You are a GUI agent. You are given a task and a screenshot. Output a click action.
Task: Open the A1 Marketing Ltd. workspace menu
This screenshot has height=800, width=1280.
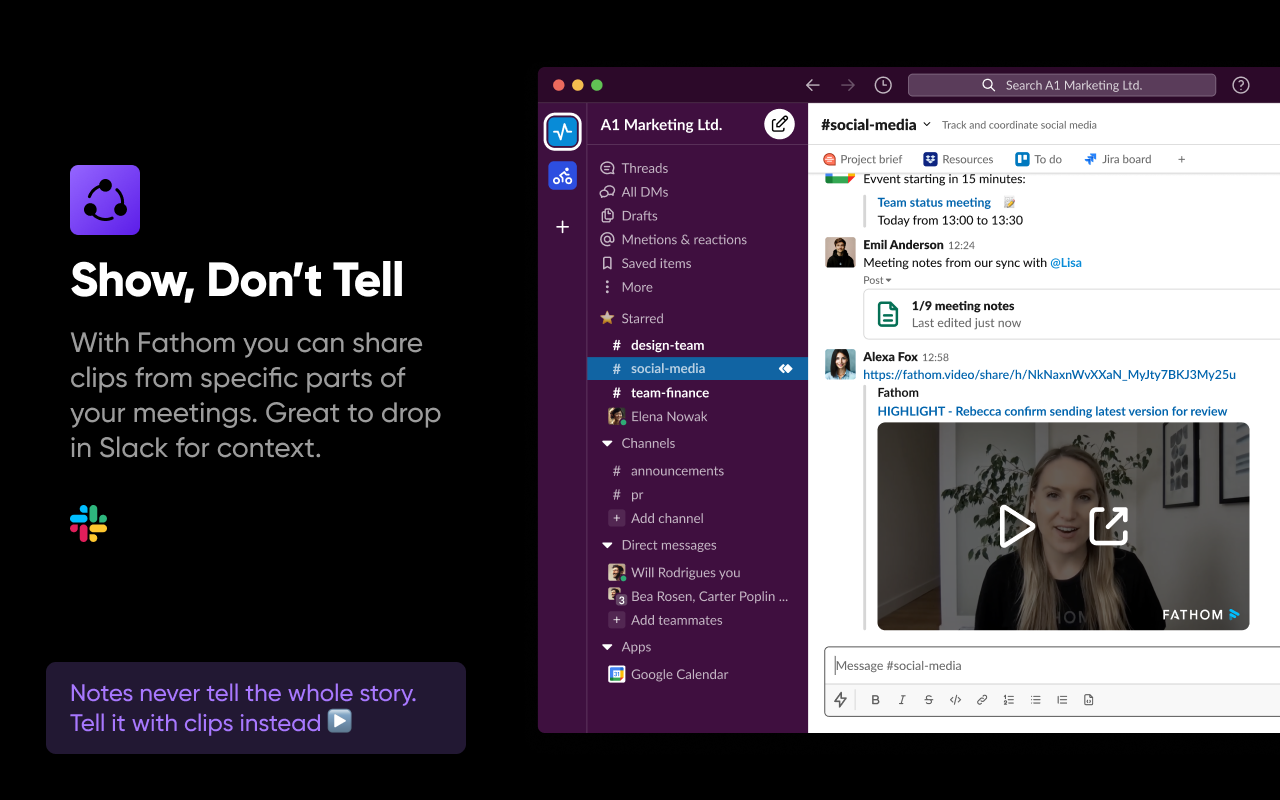click(x=661, y=125)
